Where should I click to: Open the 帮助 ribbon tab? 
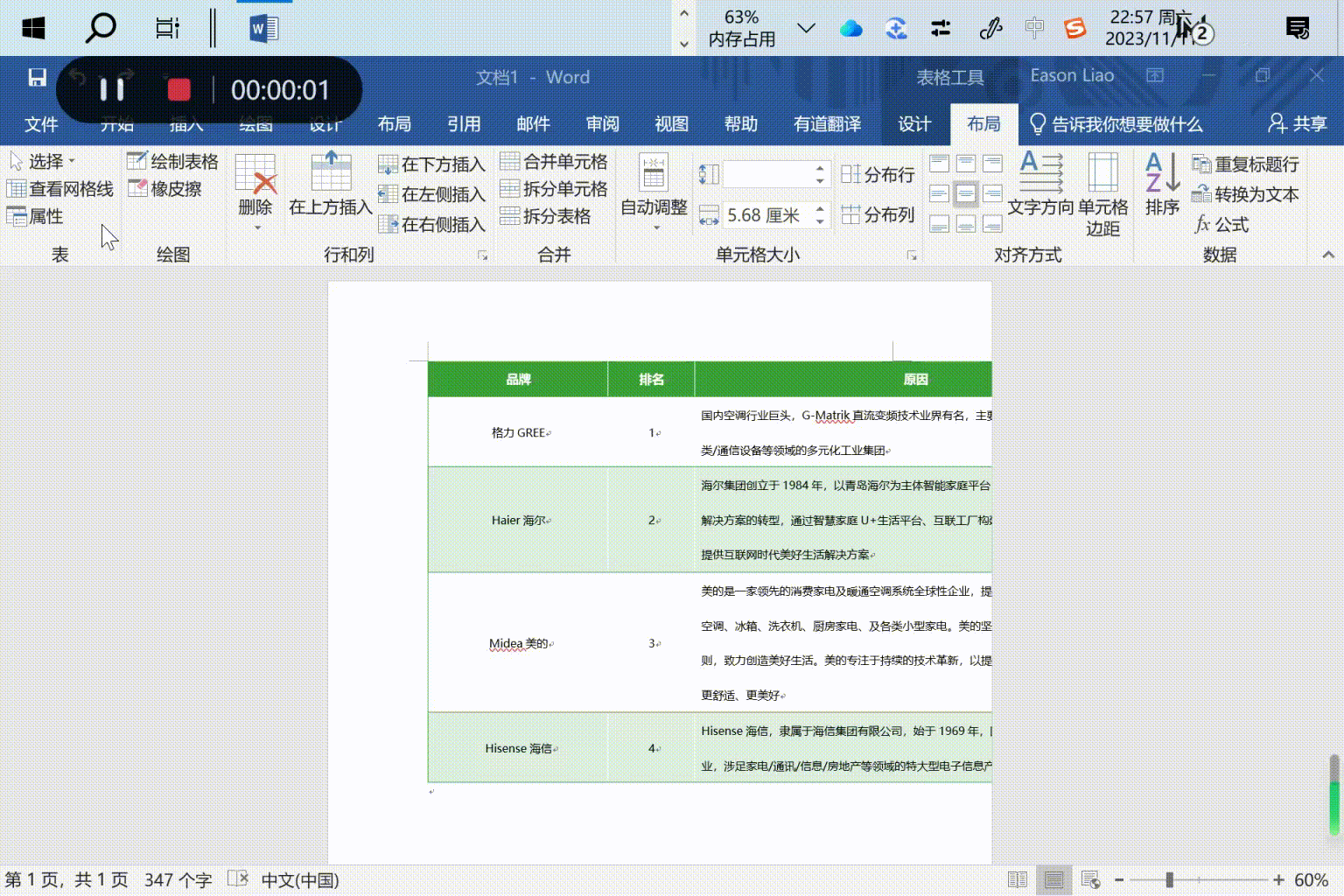740,124
